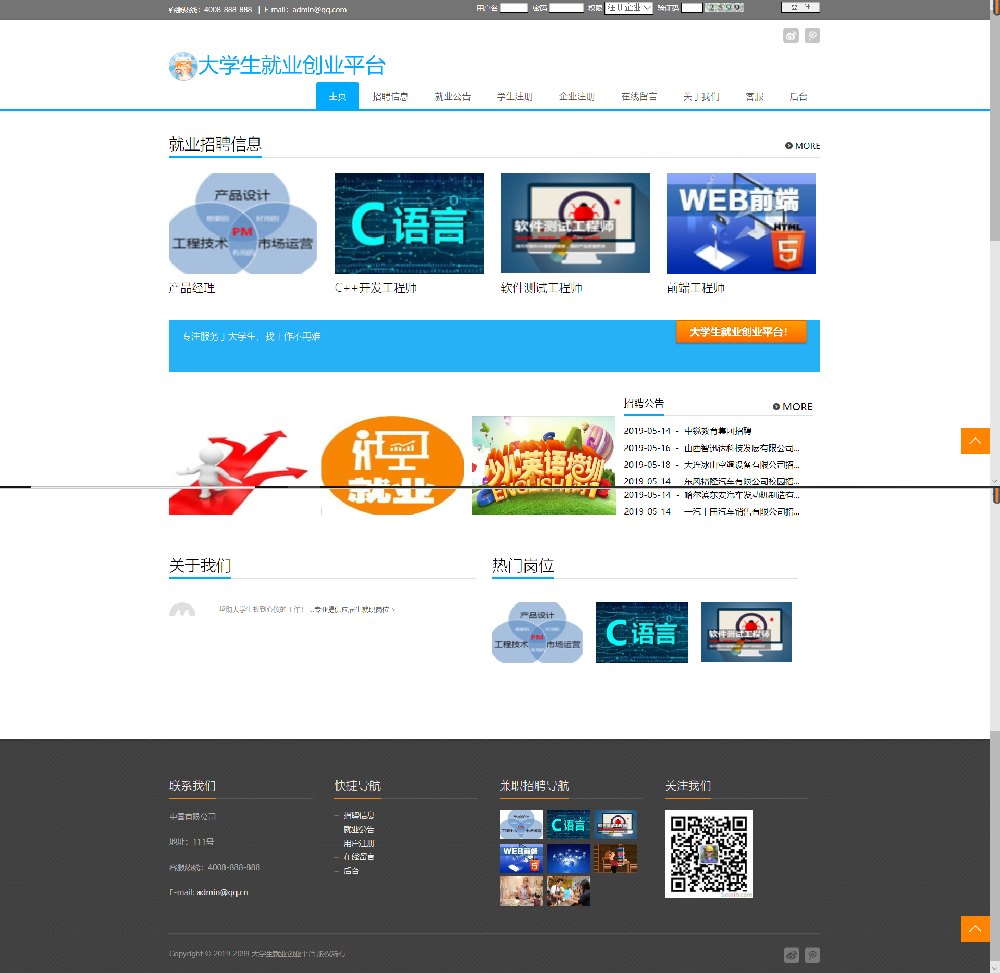The image size is (1000, 973).
Task: Click the footer C语言 small thumbnail
Action: point(568,824)
